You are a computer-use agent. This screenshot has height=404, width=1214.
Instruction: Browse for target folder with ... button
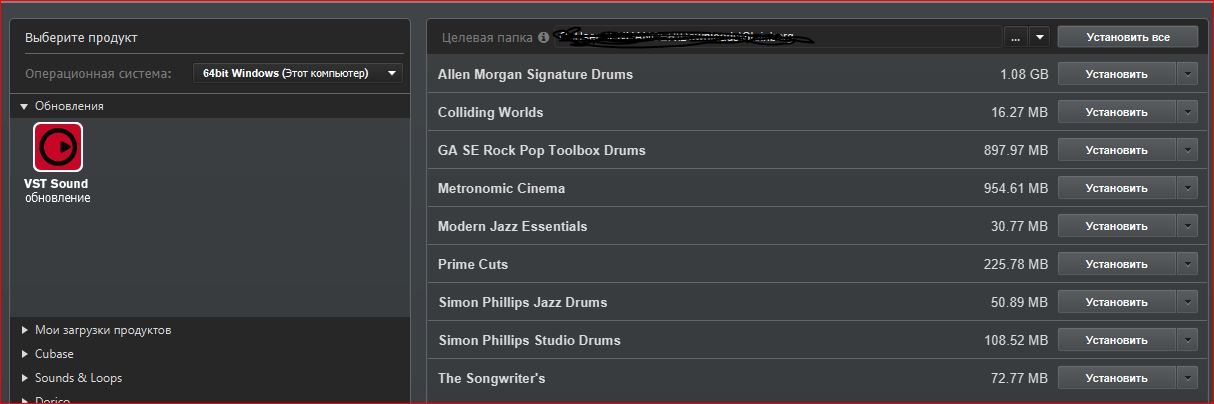tap(1015, 37)
